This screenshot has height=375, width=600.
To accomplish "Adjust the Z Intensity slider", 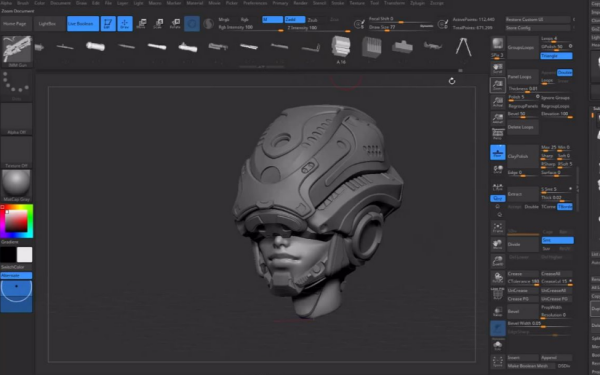I will 318,28.
